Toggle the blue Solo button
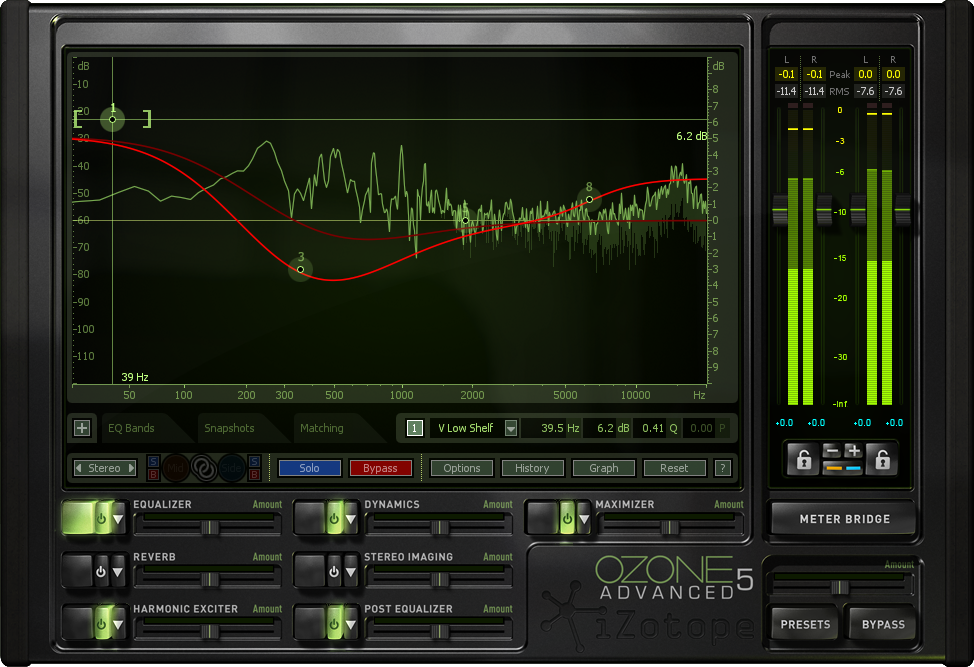Viewport: 974px width, 667px height. pyautogui.click(x=309, y=468)
